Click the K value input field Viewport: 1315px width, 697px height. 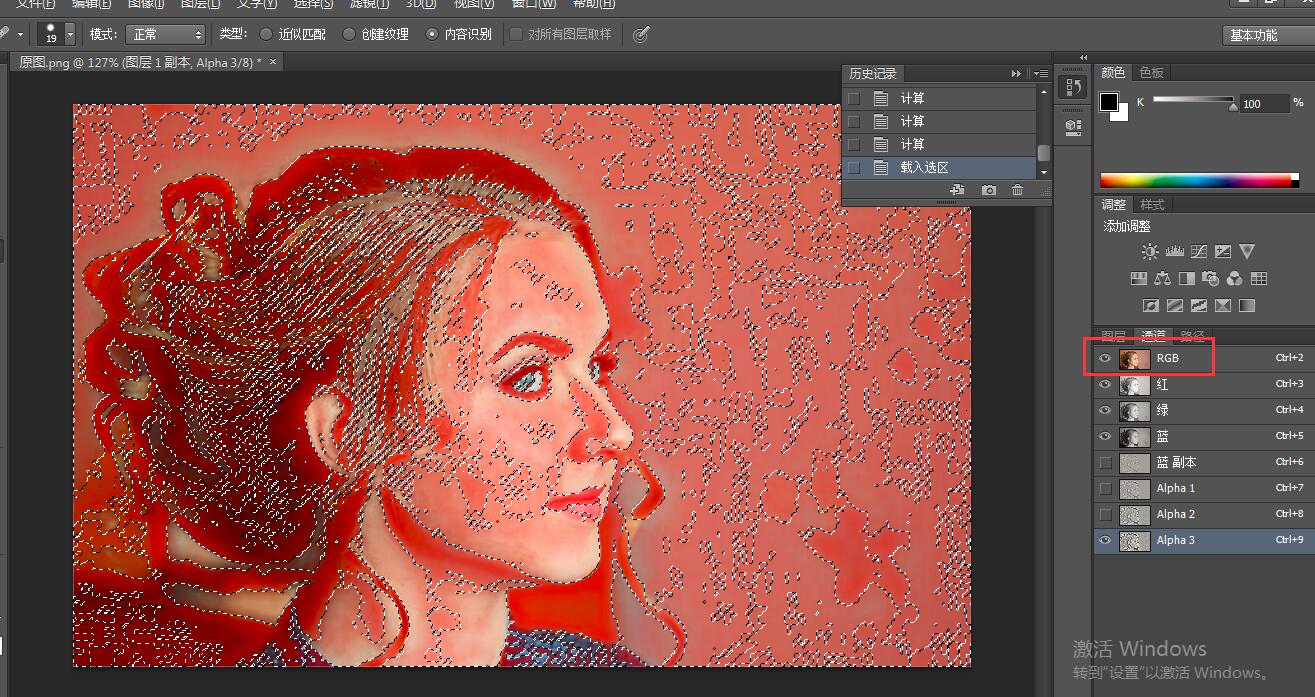(1263, 104)
